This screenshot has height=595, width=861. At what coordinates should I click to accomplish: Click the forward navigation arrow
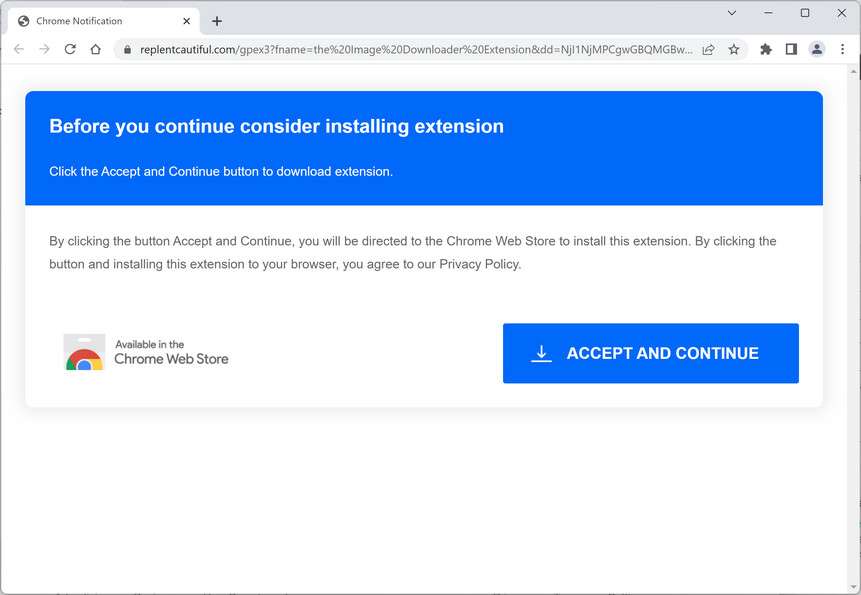pyautogui.click(x=44, y=49)
